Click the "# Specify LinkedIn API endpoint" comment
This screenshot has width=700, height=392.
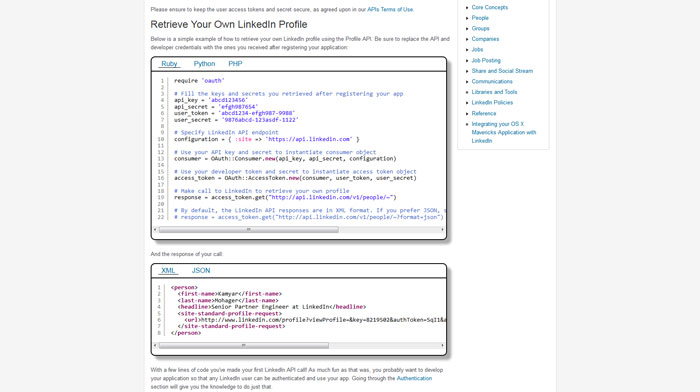tap(226, 133)
